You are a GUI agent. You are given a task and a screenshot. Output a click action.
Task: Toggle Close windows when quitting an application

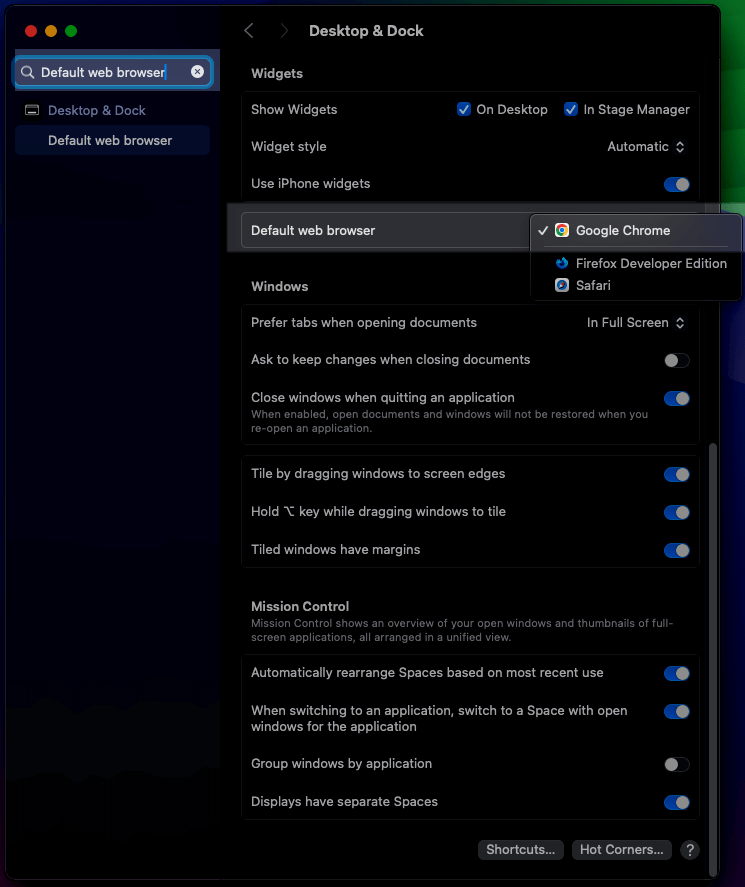click(677, 398)
